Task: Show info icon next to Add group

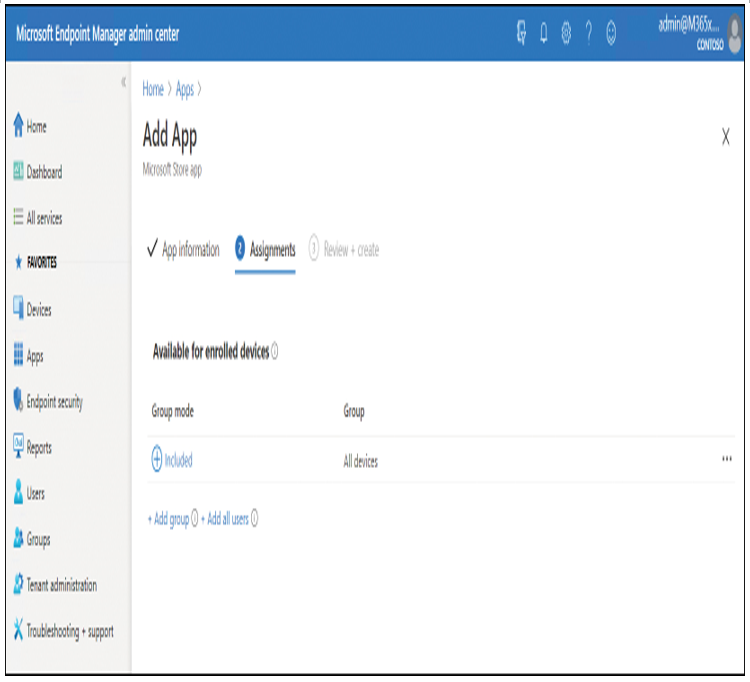Action: point(195,517)
